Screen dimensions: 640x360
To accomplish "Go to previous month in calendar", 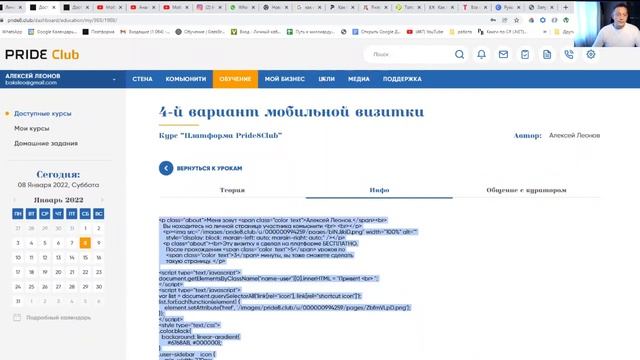I will 15,200.
